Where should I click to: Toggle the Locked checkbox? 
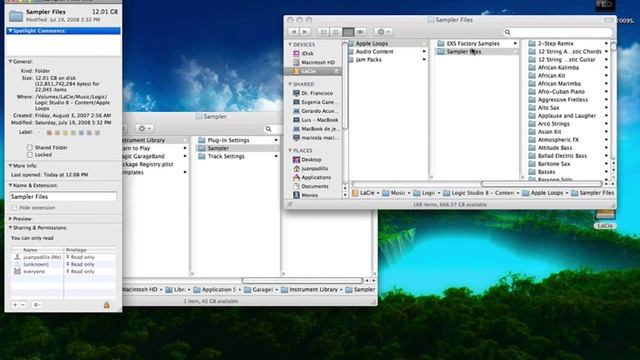pyautogui.click(x=30, y=155)
